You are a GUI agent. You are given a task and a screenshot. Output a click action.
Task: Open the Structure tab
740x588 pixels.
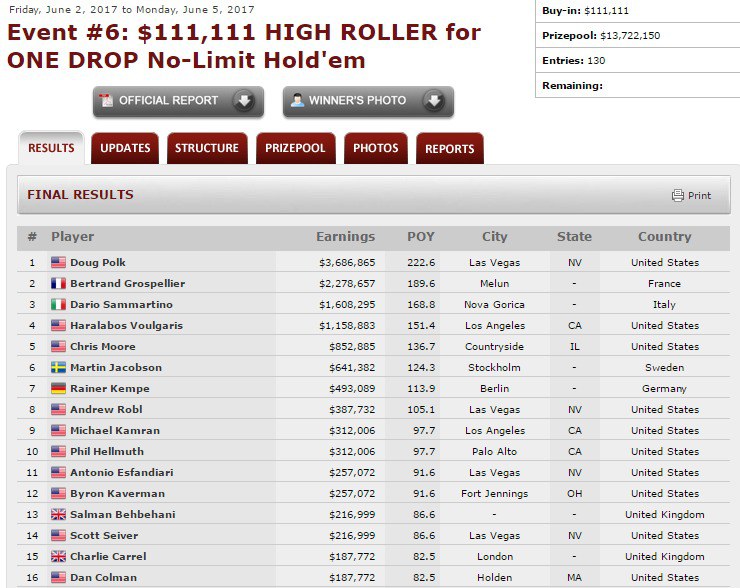207,148
